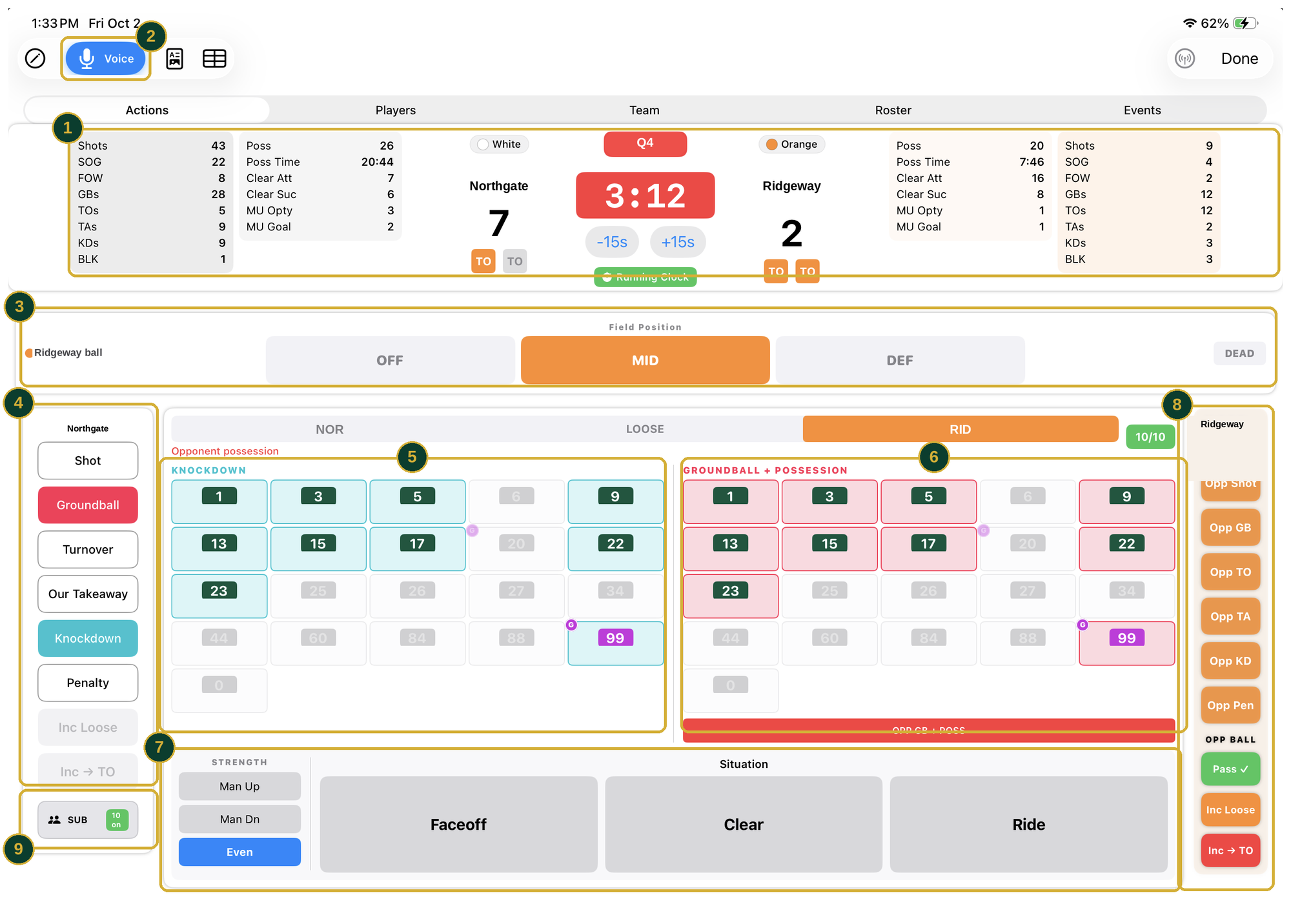Set situation to Faceoff
Viewport: 1291px width, 924px height.
coord(458,825)
